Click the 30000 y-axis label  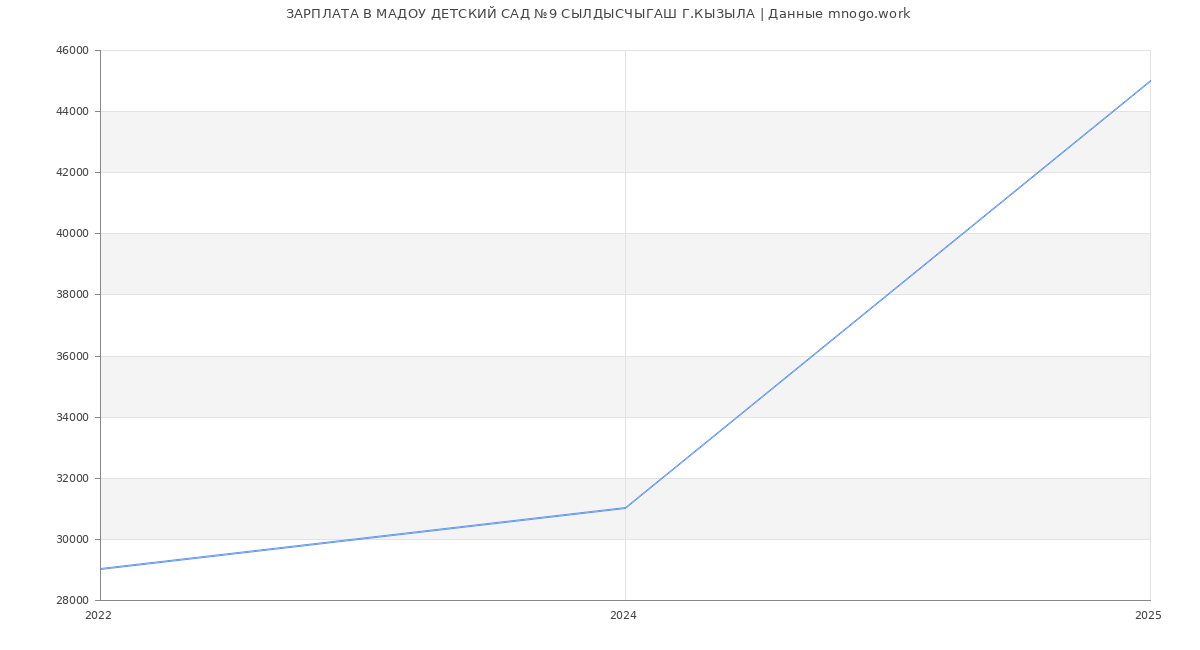pyautogui.click(x=73, y=540)
